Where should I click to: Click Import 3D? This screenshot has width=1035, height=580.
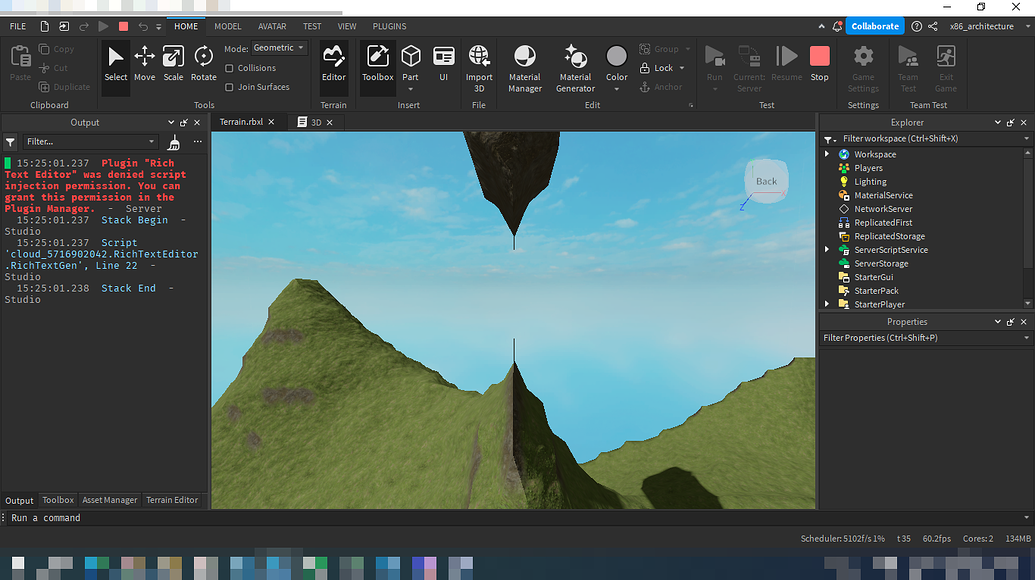[x=479, y=69]
